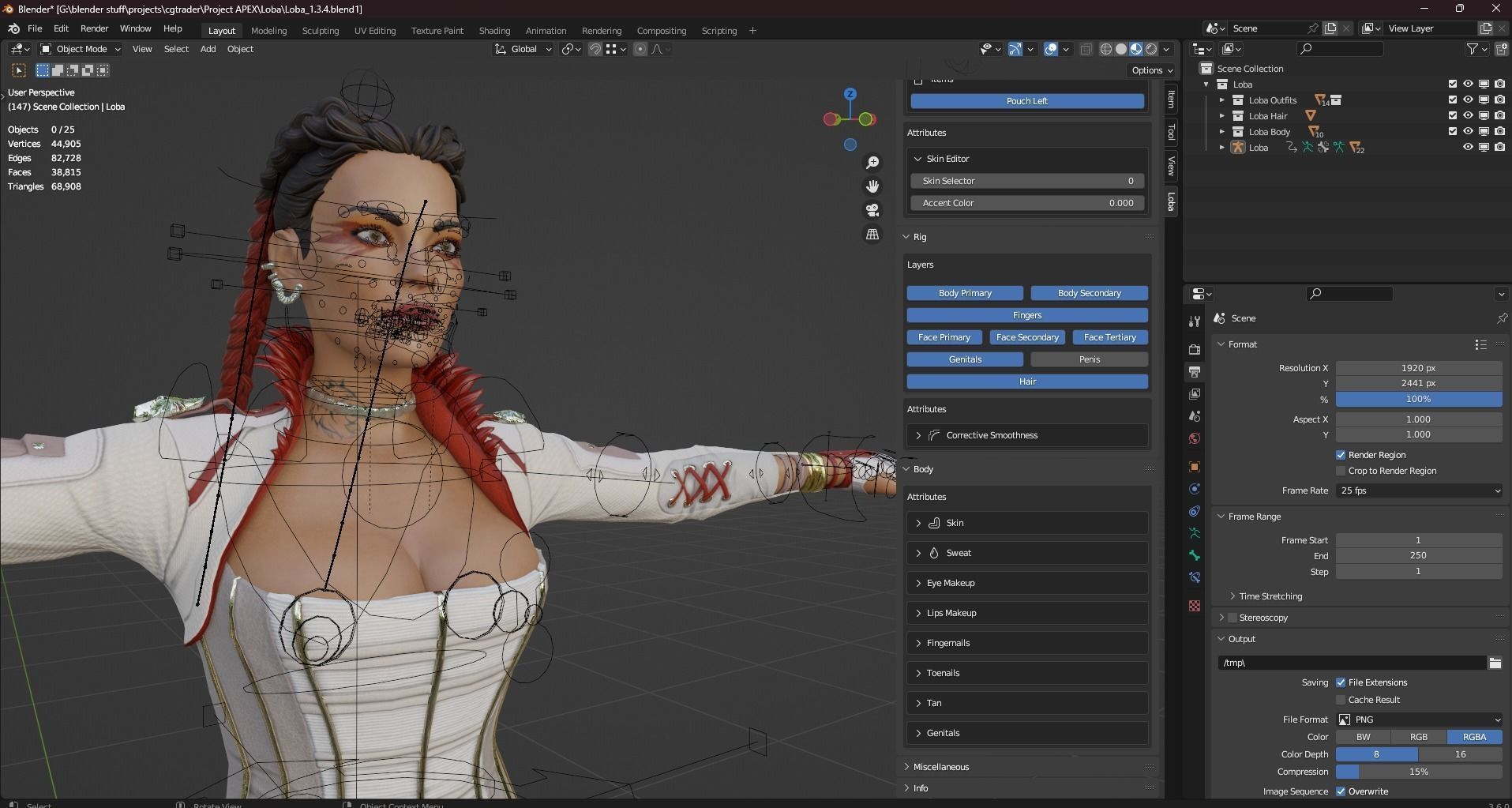The width and height of the screenshot is (1512, 808).
Task: Open the Bone properties tab icon
Action: (x=1195, y=555)
